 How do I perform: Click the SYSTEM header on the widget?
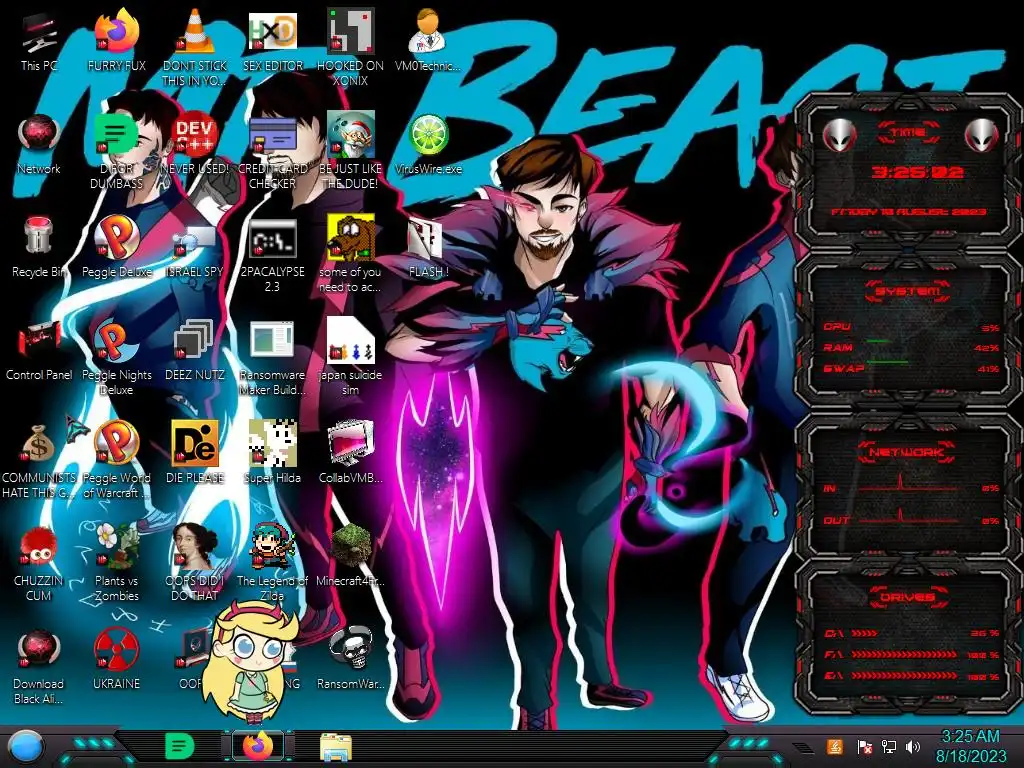click(x=908, y=291)
